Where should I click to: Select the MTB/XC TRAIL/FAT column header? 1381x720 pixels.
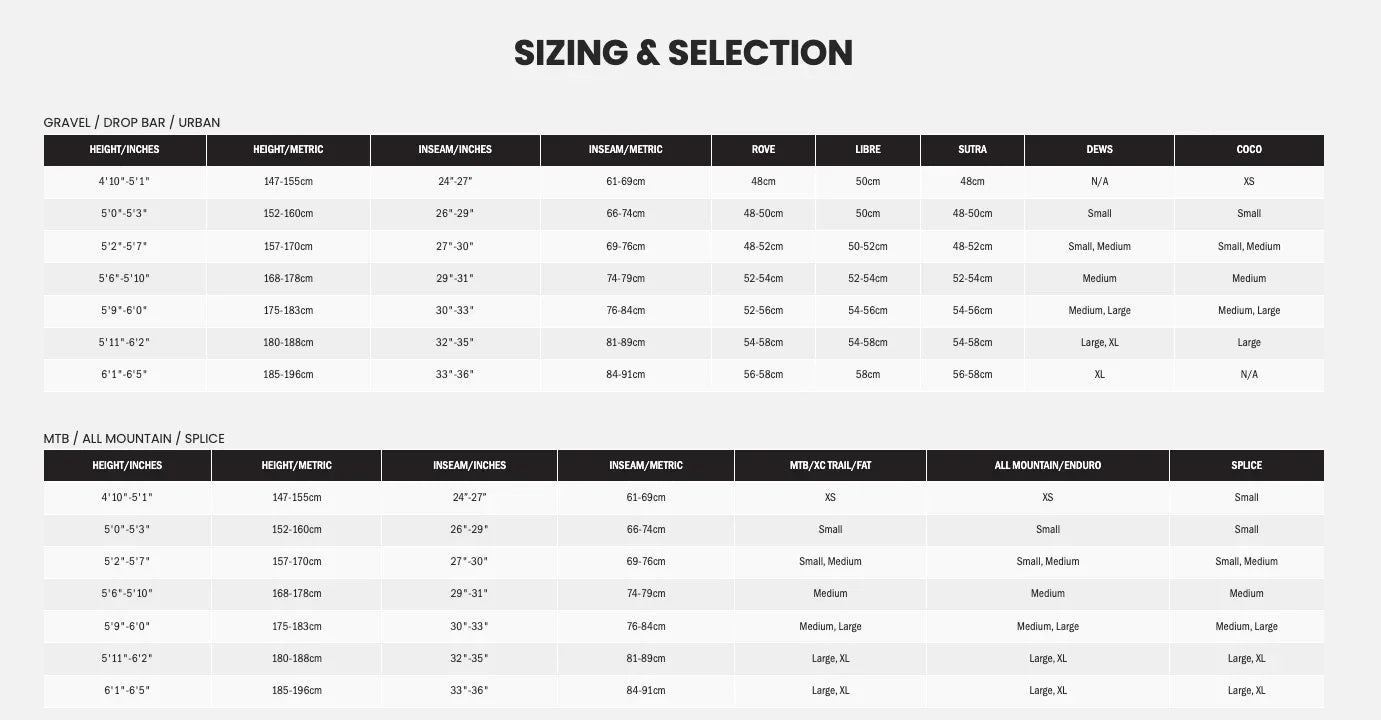(830, 466)
